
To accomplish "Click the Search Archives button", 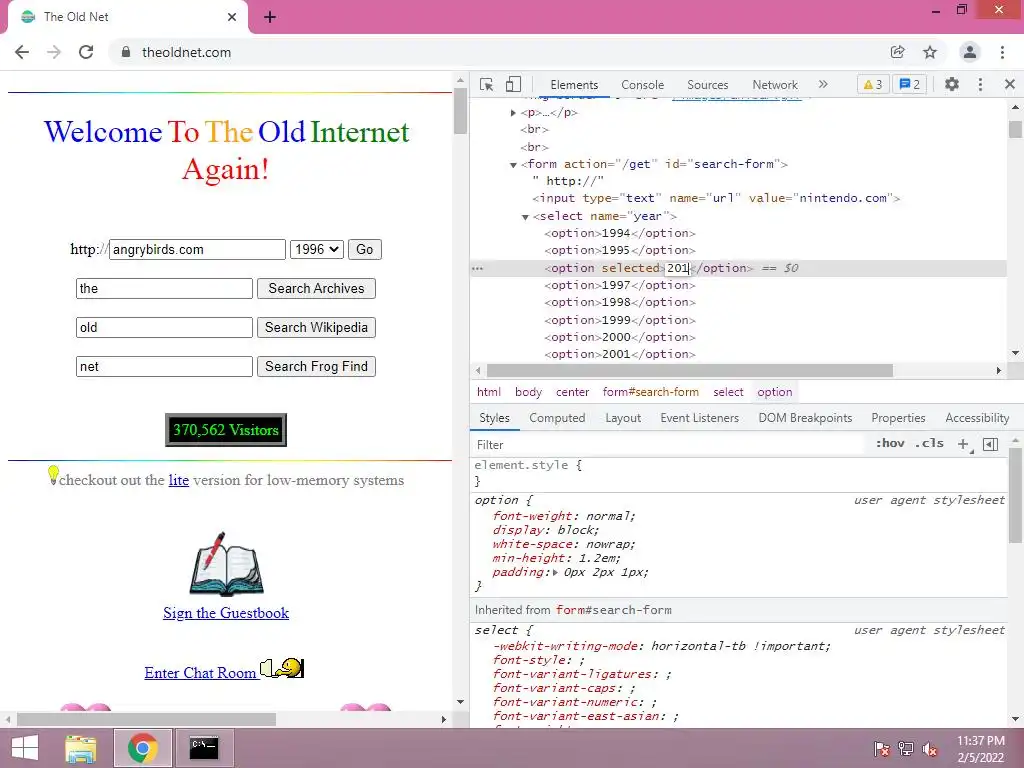I will tap(316, 289).
